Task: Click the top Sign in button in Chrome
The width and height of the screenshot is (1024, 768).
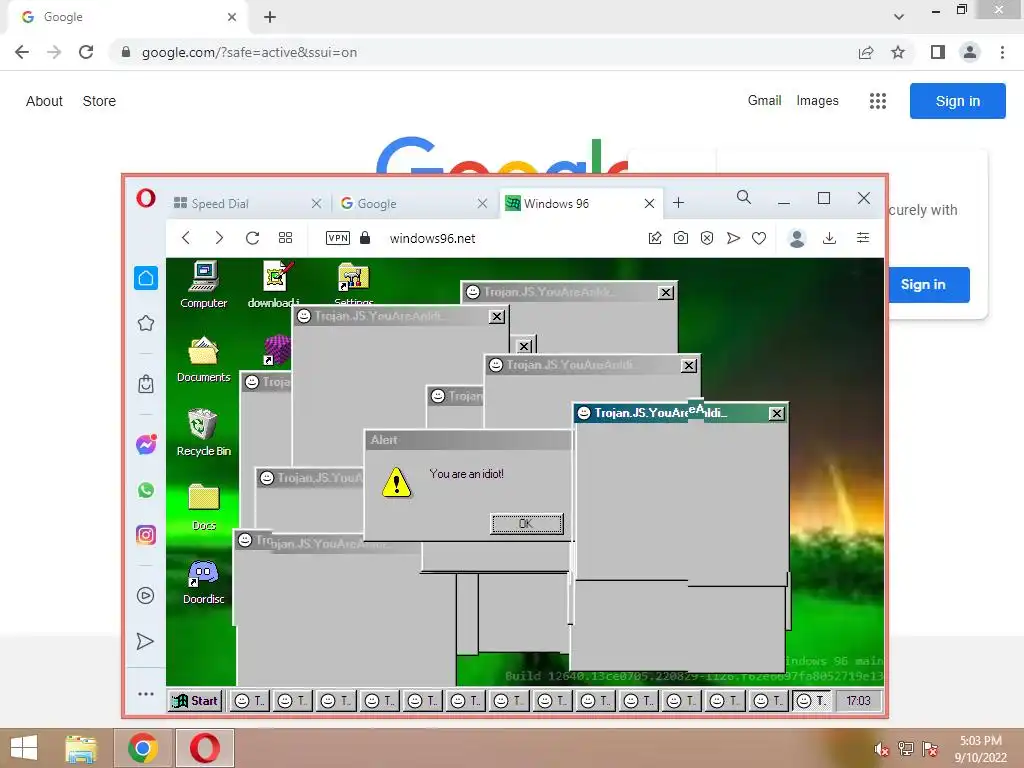Action: tap(957, 101)
